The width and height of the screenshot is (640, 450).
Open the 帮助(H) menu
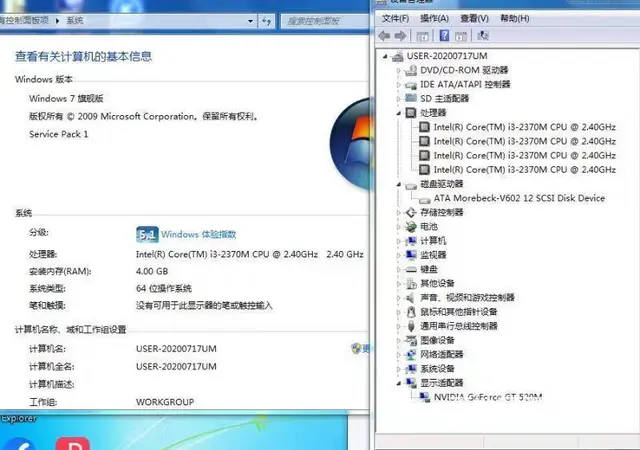pyautogui.click(x=515, y=18)
